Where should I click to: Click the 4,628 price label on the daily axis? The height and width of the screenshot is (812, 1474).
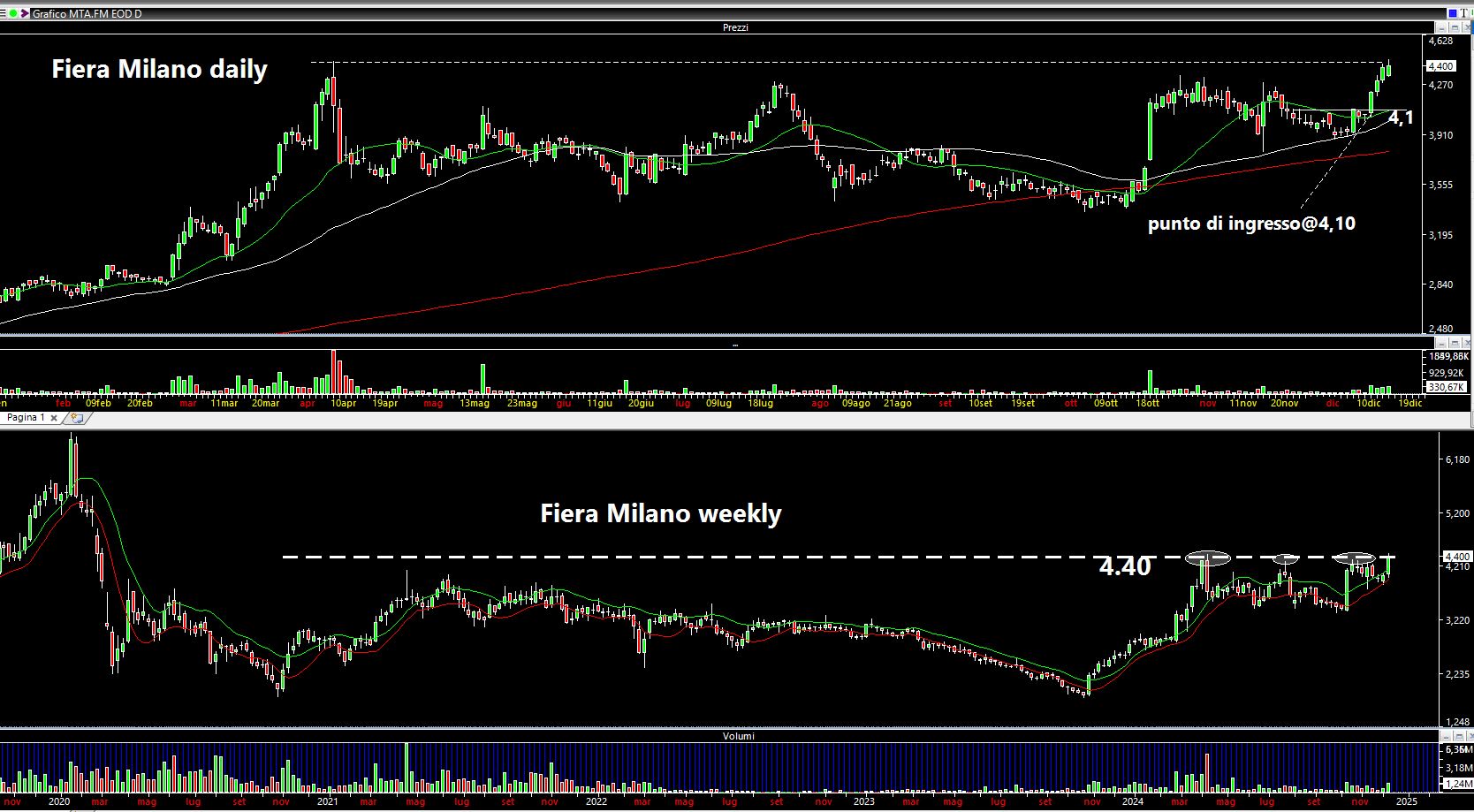pos(1440,41)
